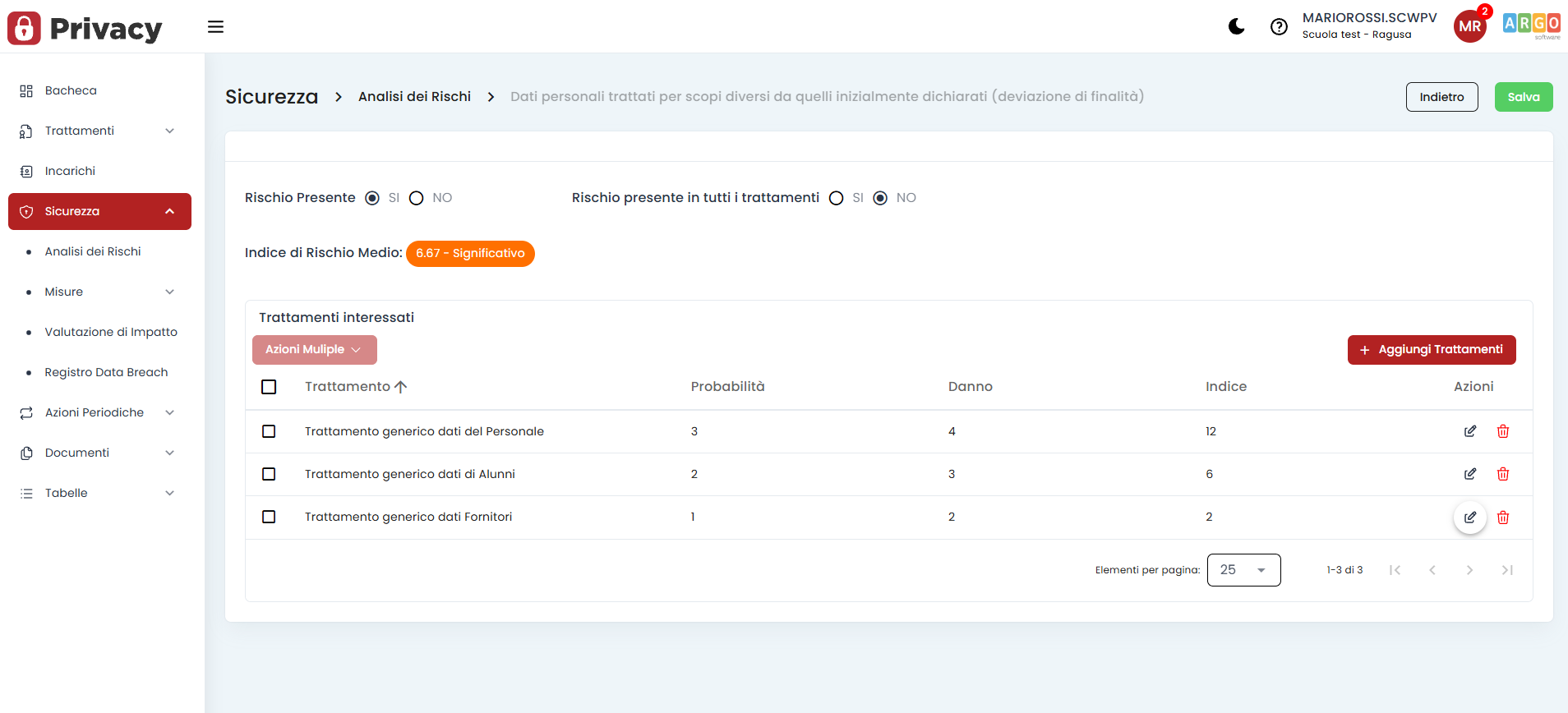Screen dimensions: 1568x713
Task: Toggle dark mode moon icon
Action: click(1236, 27)
